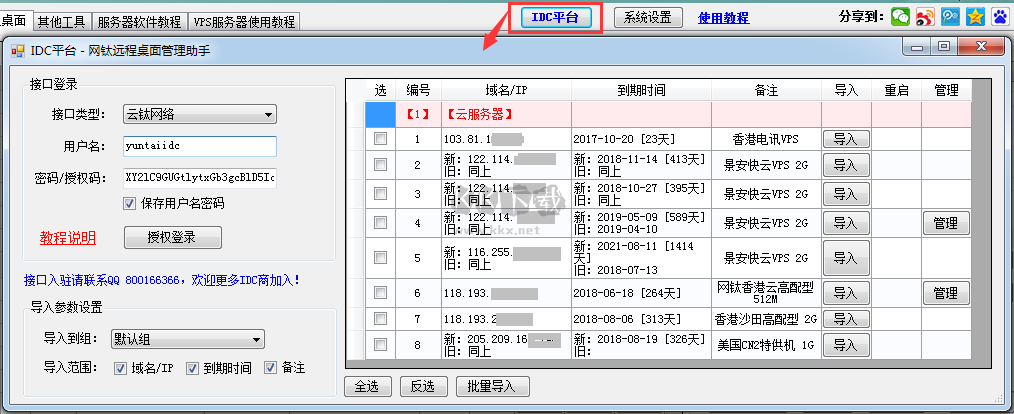1014x414 pixels.
Task: Import row 7 香港沙田高配型 server
Action: 846,318
